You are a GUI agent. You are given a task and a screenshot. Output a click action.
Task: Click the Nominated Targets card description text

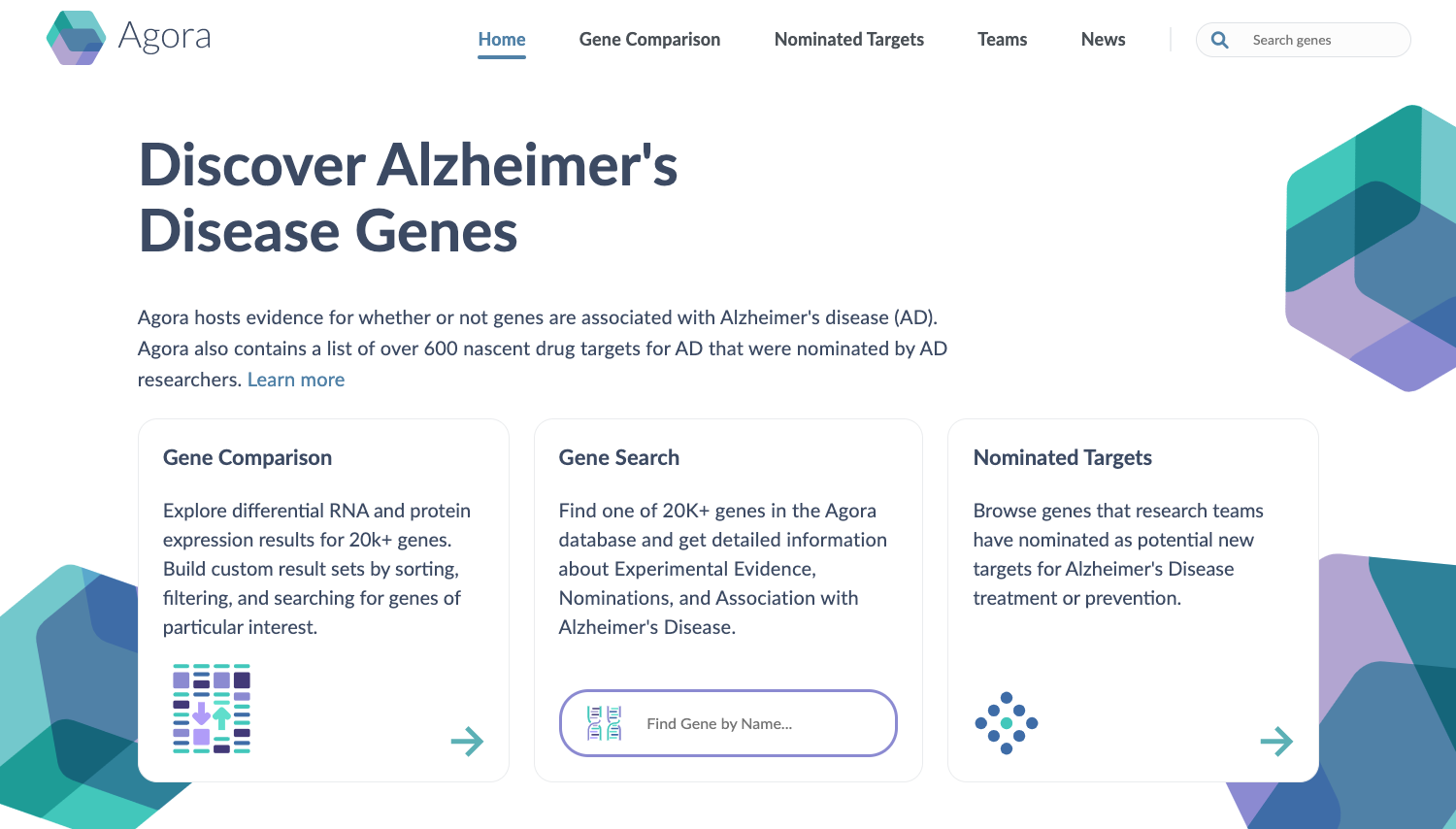[1118, 554]
